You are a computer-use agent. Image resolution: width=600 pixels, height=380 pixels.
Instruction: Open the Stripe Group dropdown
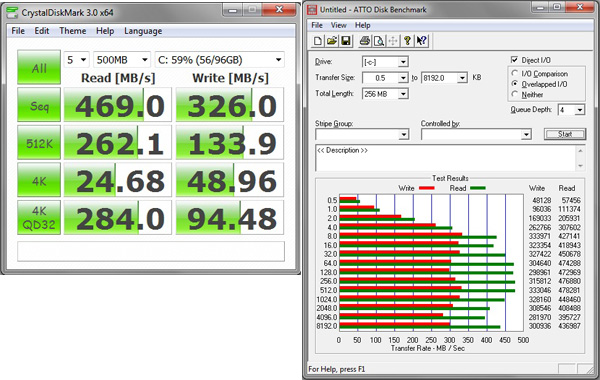pyautogui.click(x=362, y=134)
